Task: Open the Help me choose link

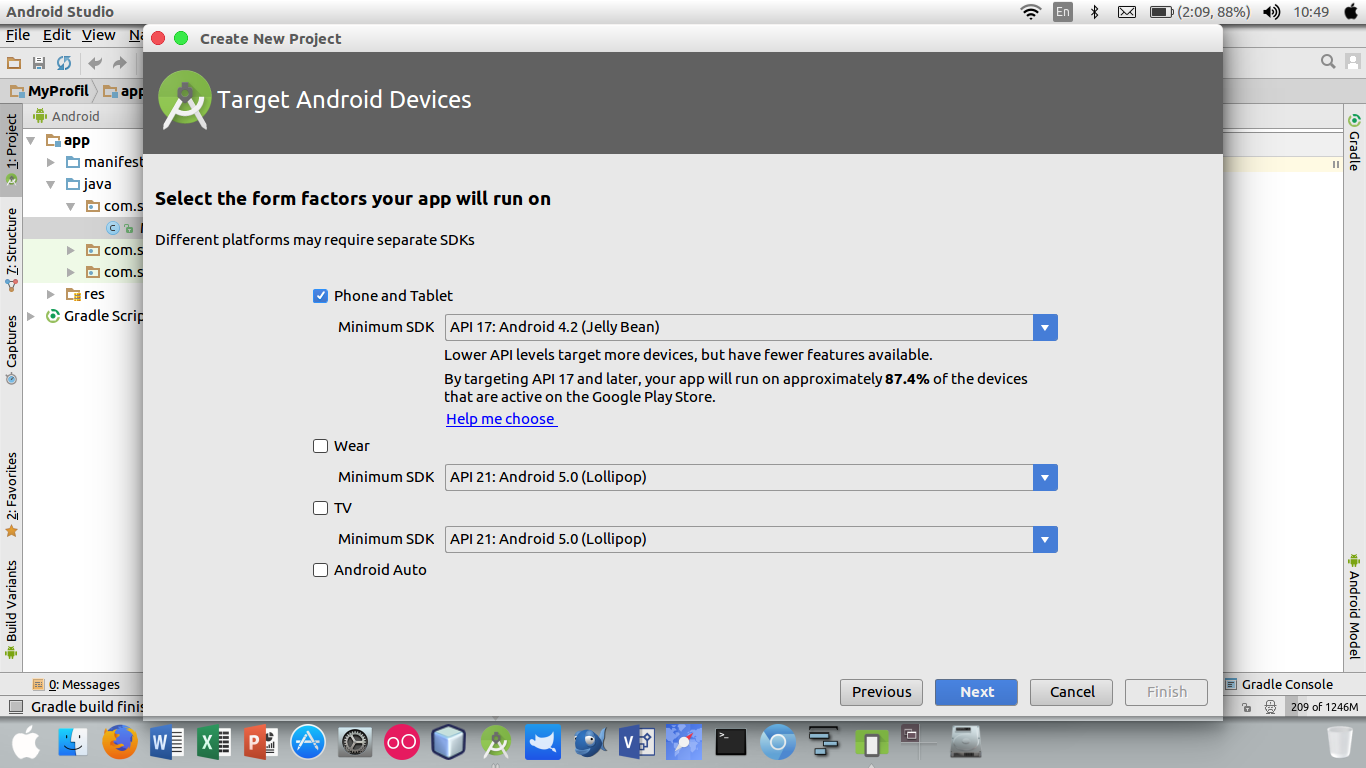Action: [x=500, y=418]
